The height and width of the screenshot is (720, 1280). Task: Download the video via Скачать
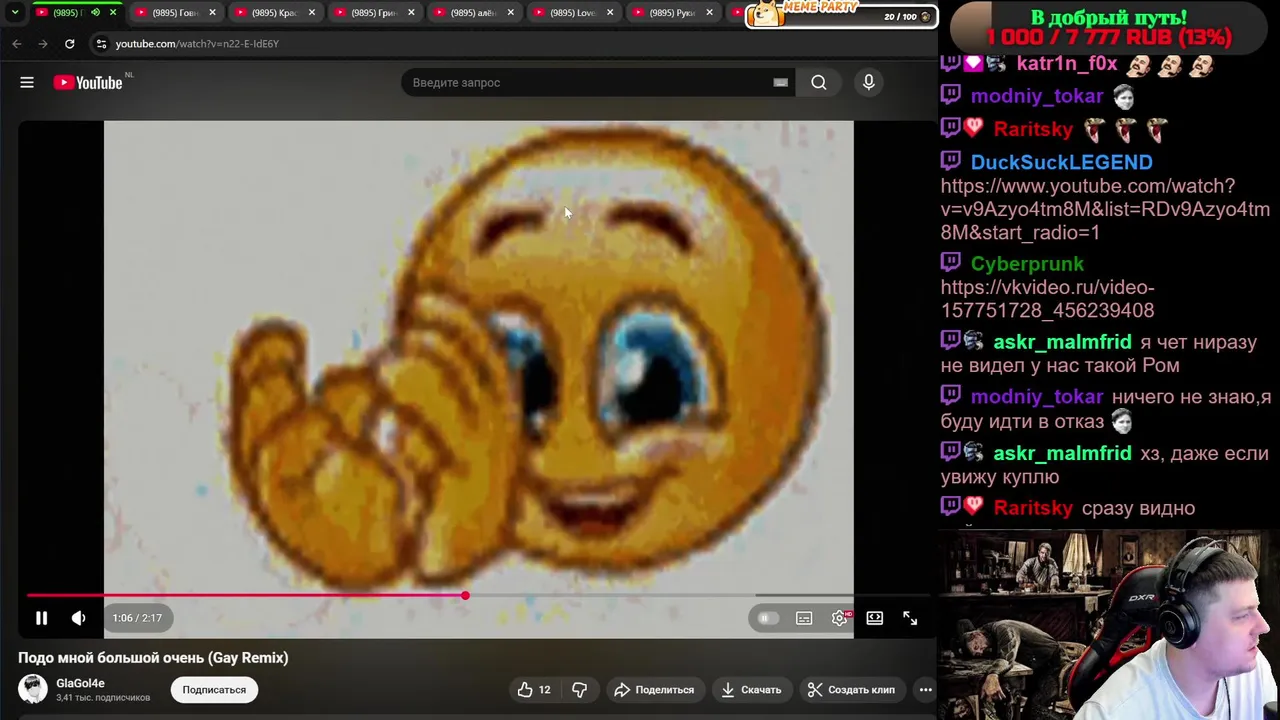coord(751,690)
